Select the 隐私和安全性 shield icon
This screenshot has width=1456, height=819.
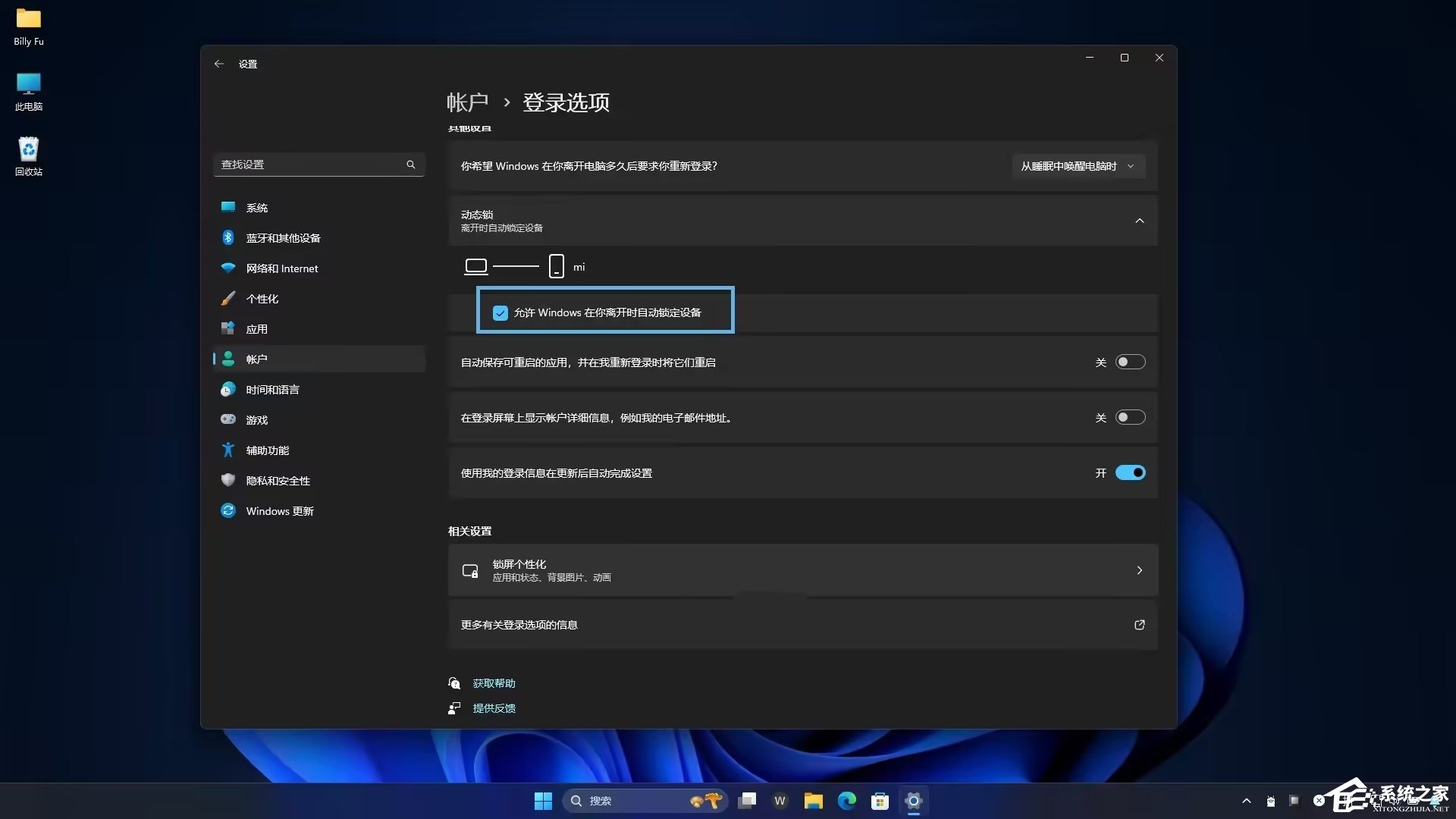click(x=228, y=480)
